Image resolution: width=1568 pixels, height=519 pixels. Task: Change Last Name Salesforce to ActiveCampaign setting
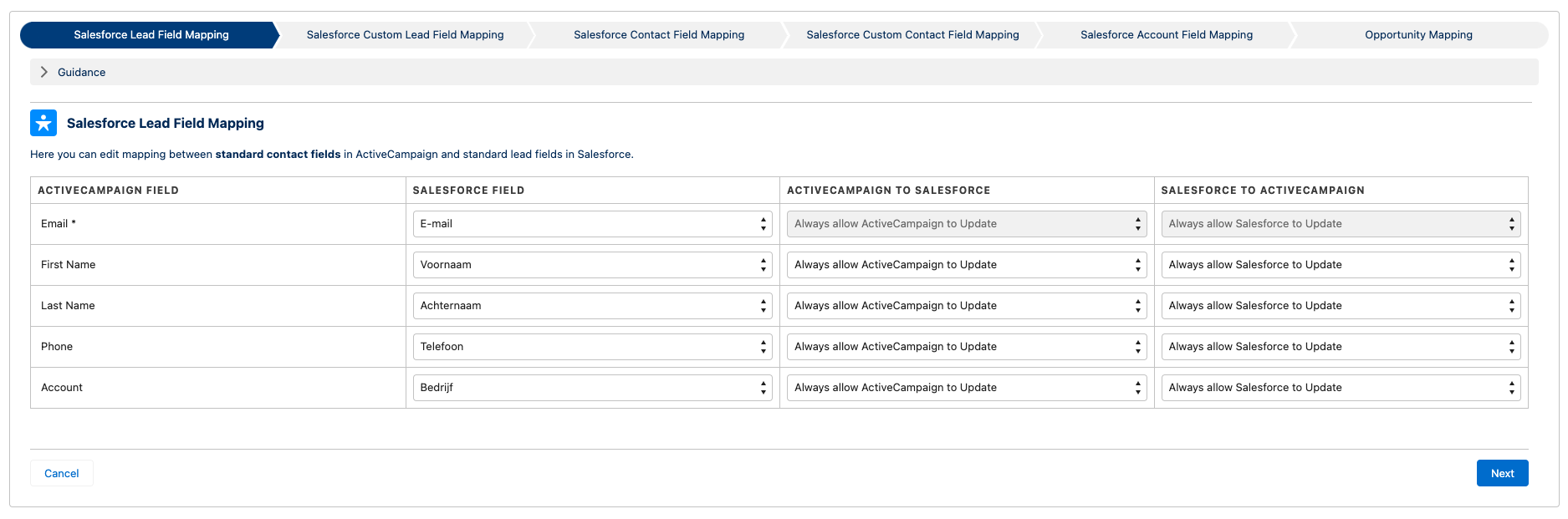1341,306
